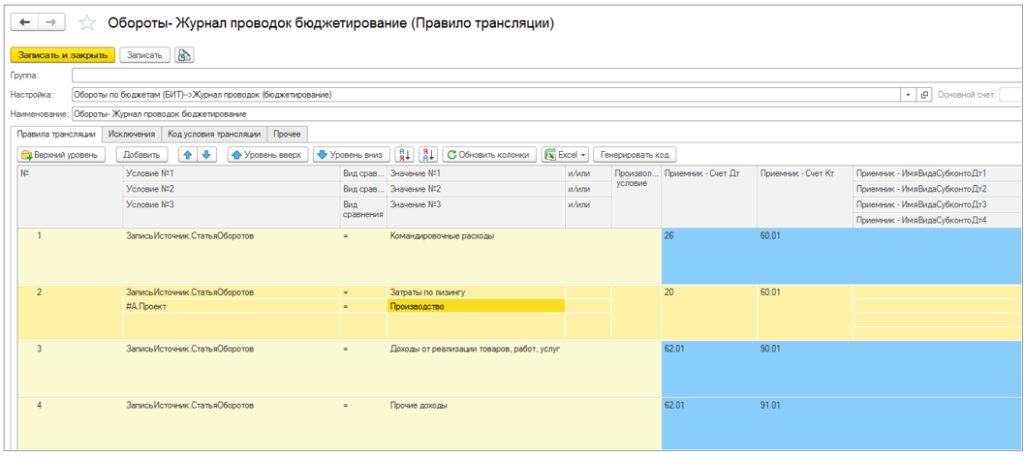This screenshot has width=1024, height=459.
Task: Move row down with blue down arrow
Action: 205,155
